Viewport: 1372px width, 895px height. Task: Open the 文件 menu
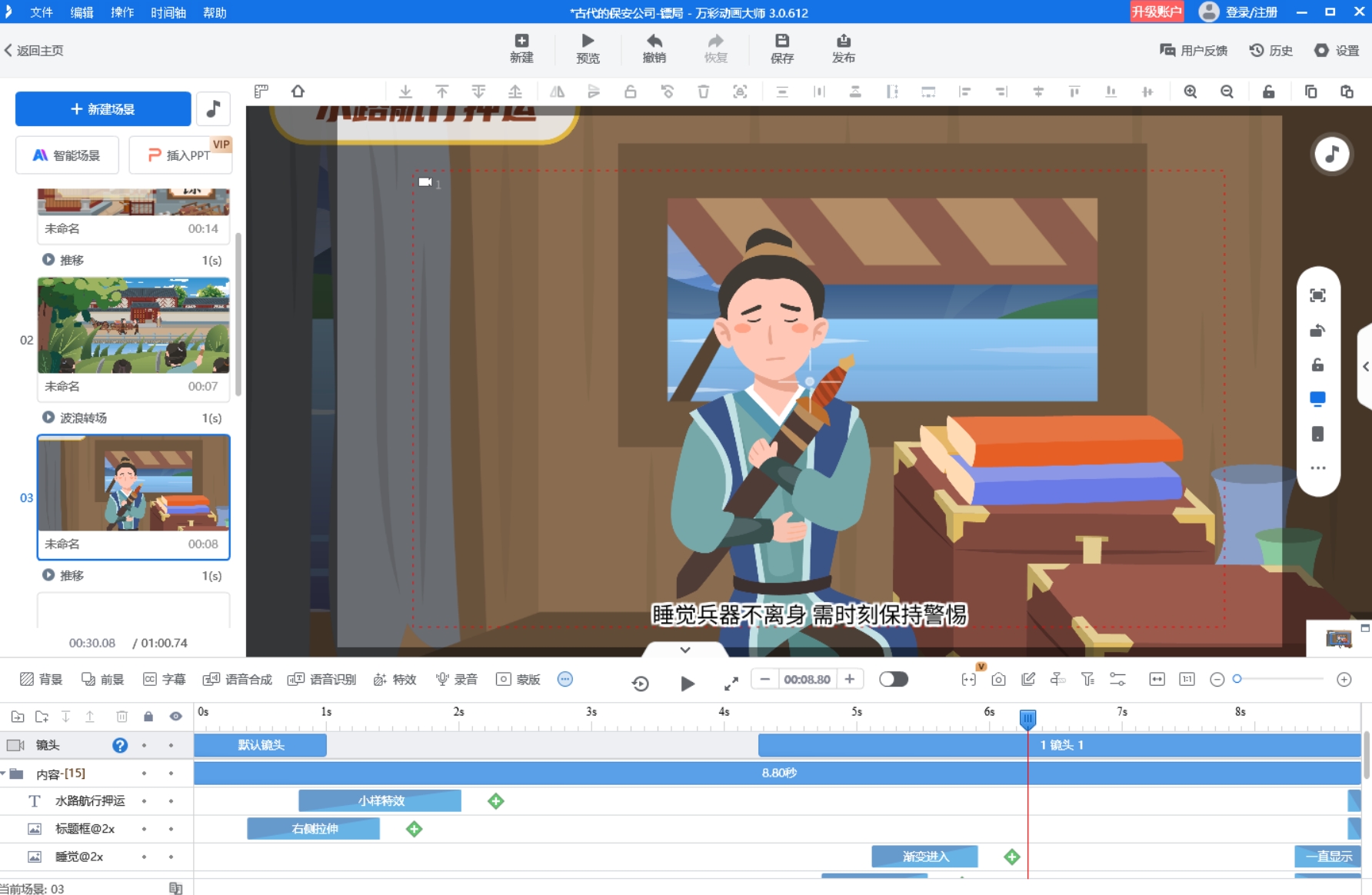[x=42, y=12]
